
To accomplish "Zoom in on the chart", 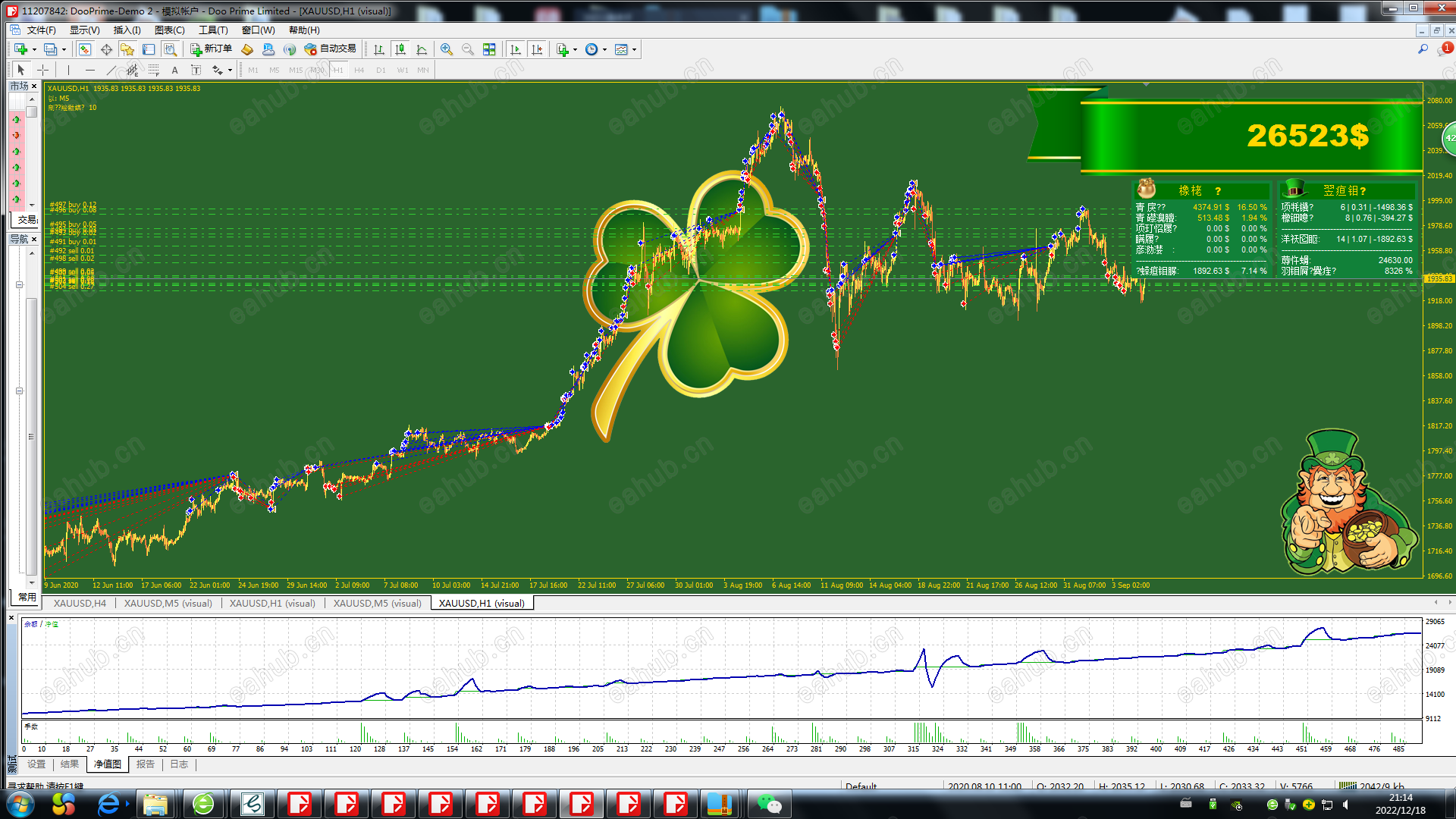I will click(447, 49).
